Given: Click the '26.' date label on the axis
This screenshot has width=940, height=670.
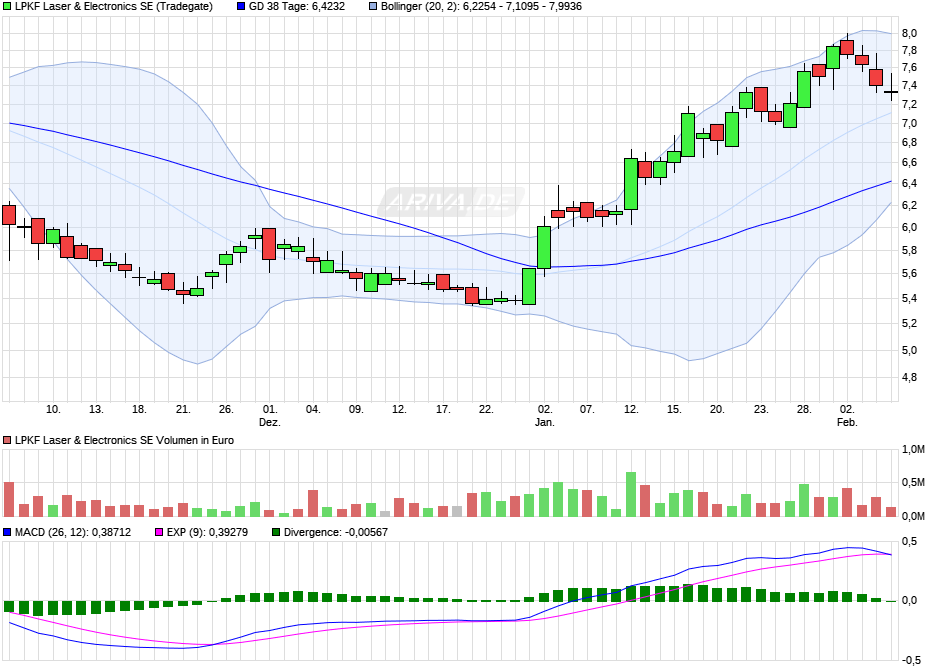Looking at the screenshot, I should [x=226, y=409].
